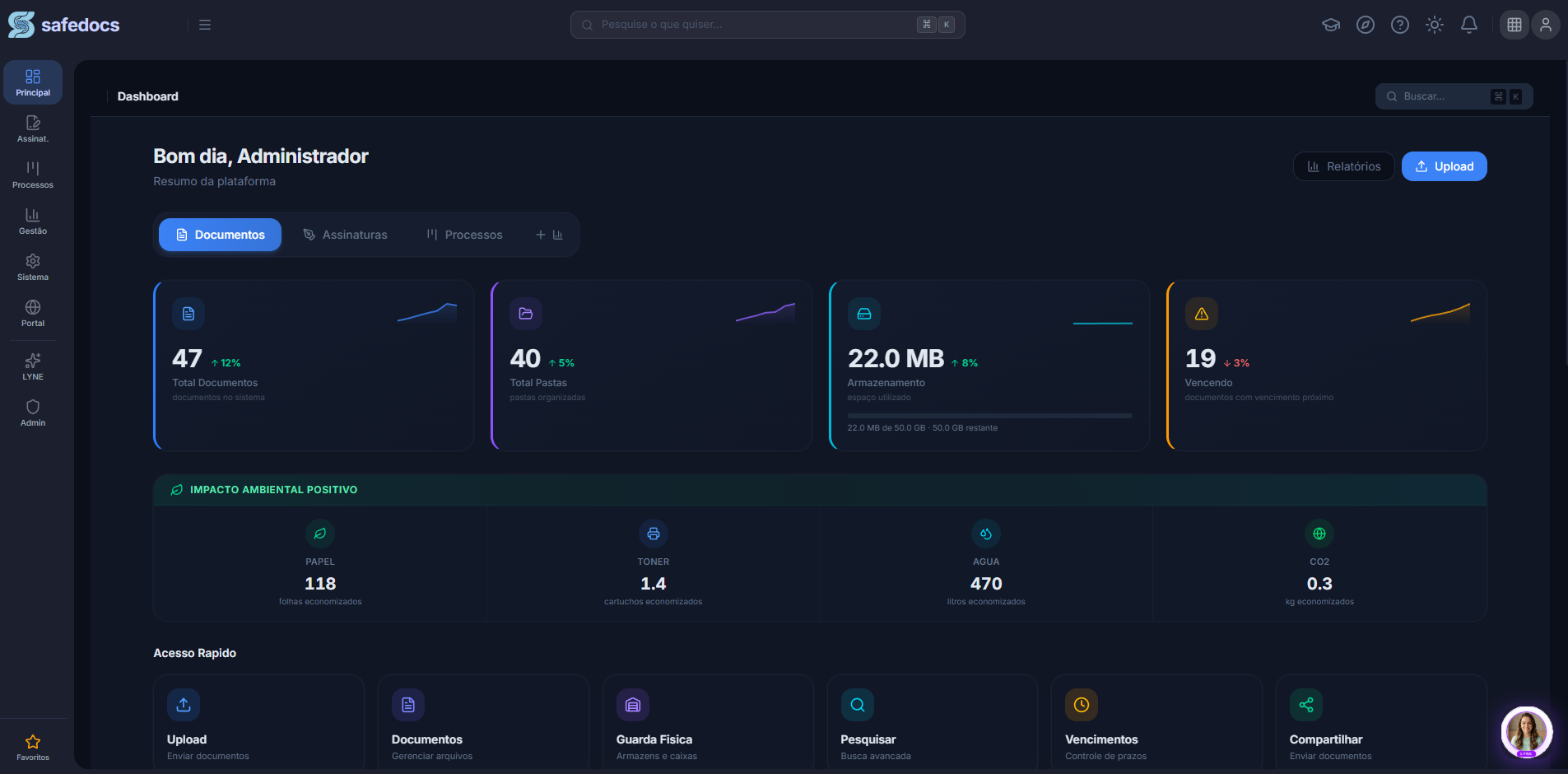This screenshot has width=1568, height=774.
Task: Click the Armazenamento storage progress bar
Action: (x=989, y=416)
